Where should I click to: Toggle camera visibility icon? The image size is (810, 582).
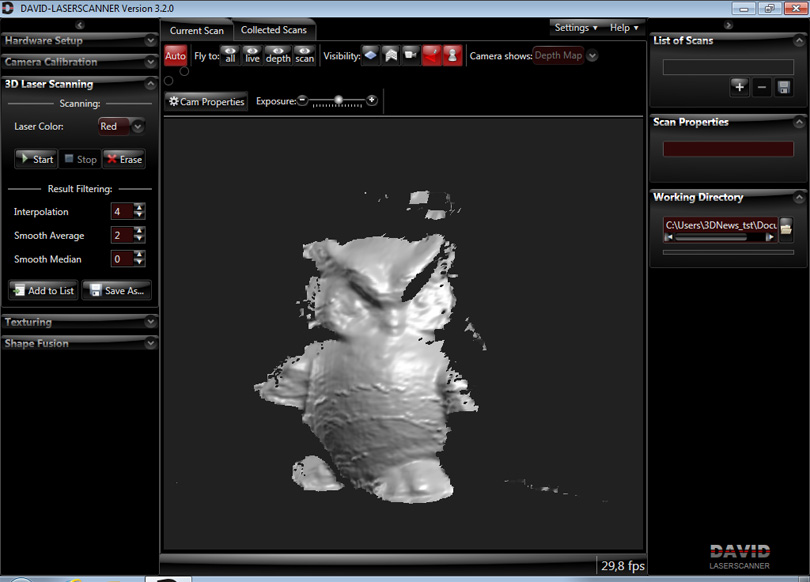point(410,55)
